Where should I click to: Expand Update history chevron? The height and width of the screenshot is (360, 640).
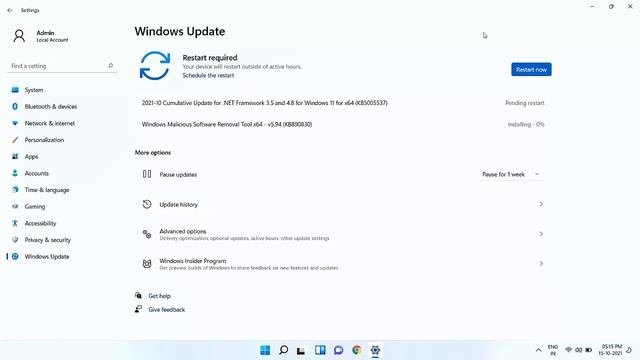pyautogui.click(x=541, y=204)
